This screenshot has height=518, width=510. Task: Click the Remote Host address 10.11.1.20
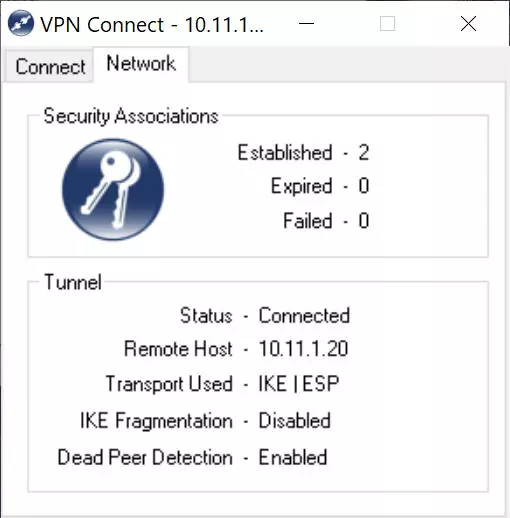point(303,349)
